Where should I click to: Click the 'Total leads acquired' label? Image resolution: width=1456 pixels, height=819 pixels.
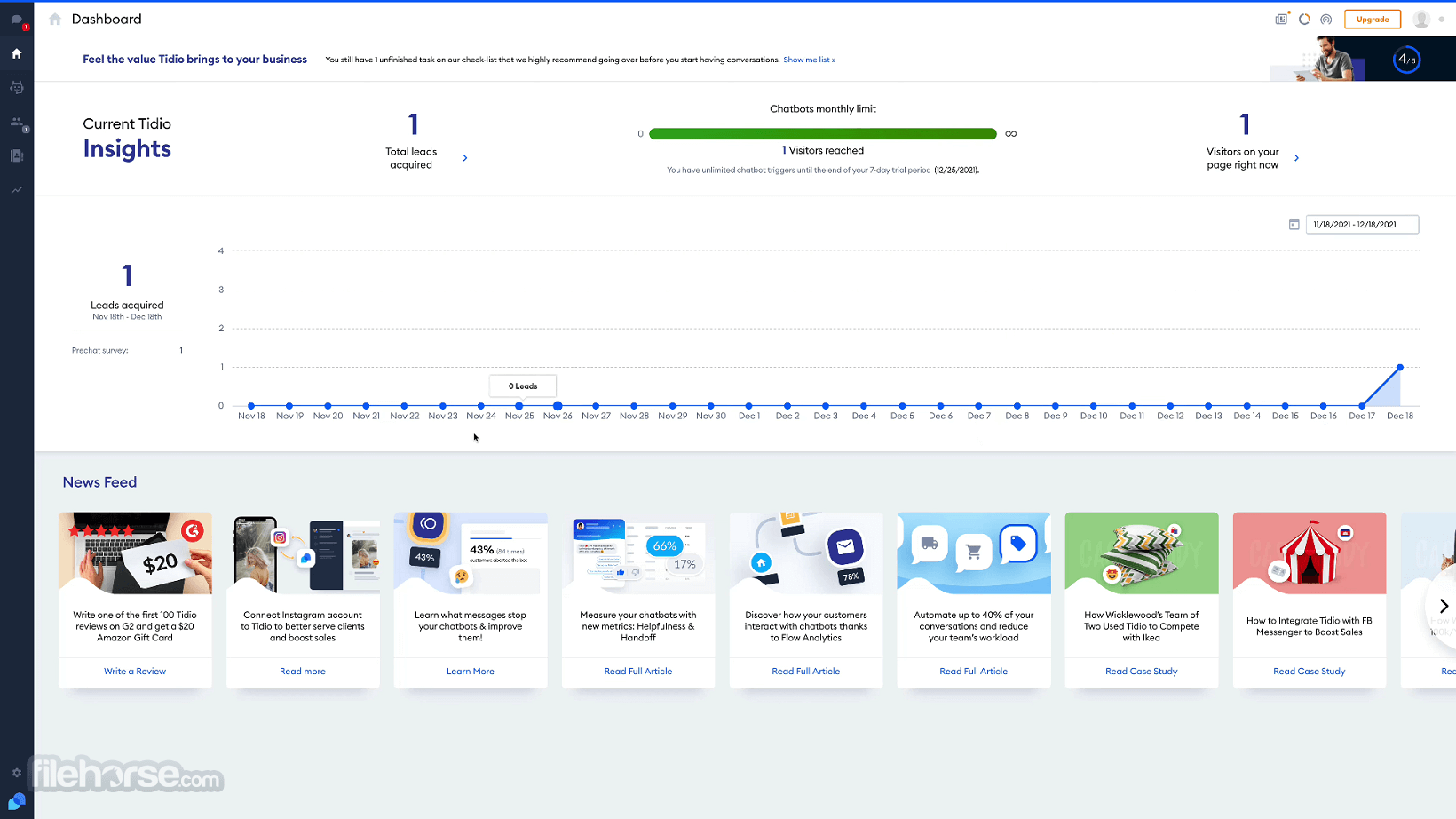pos(411,158)
